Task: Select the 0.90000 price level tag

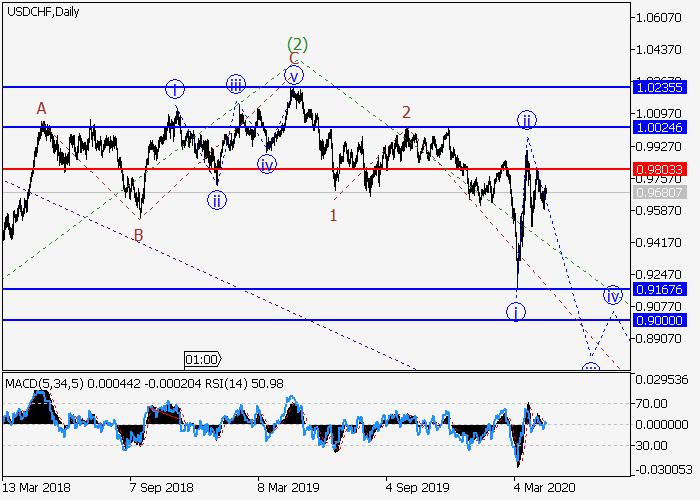Action: tap(659, 320)
